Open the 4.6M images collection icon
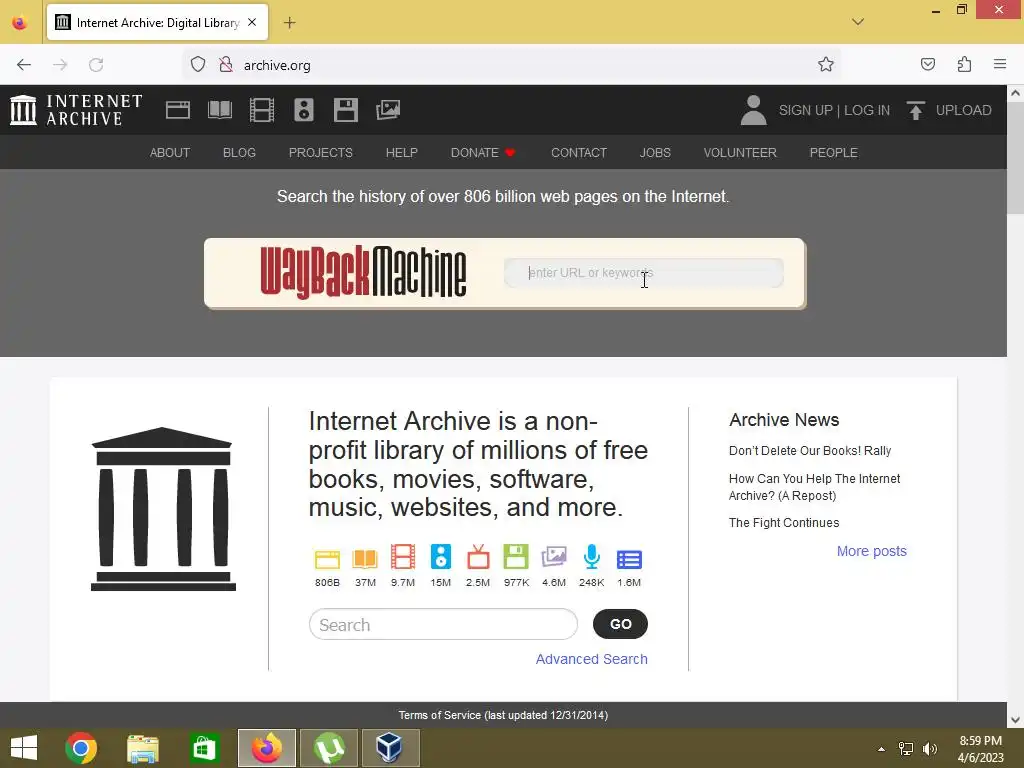Viewport: 1024px width, 768px height. pos(554,557)
